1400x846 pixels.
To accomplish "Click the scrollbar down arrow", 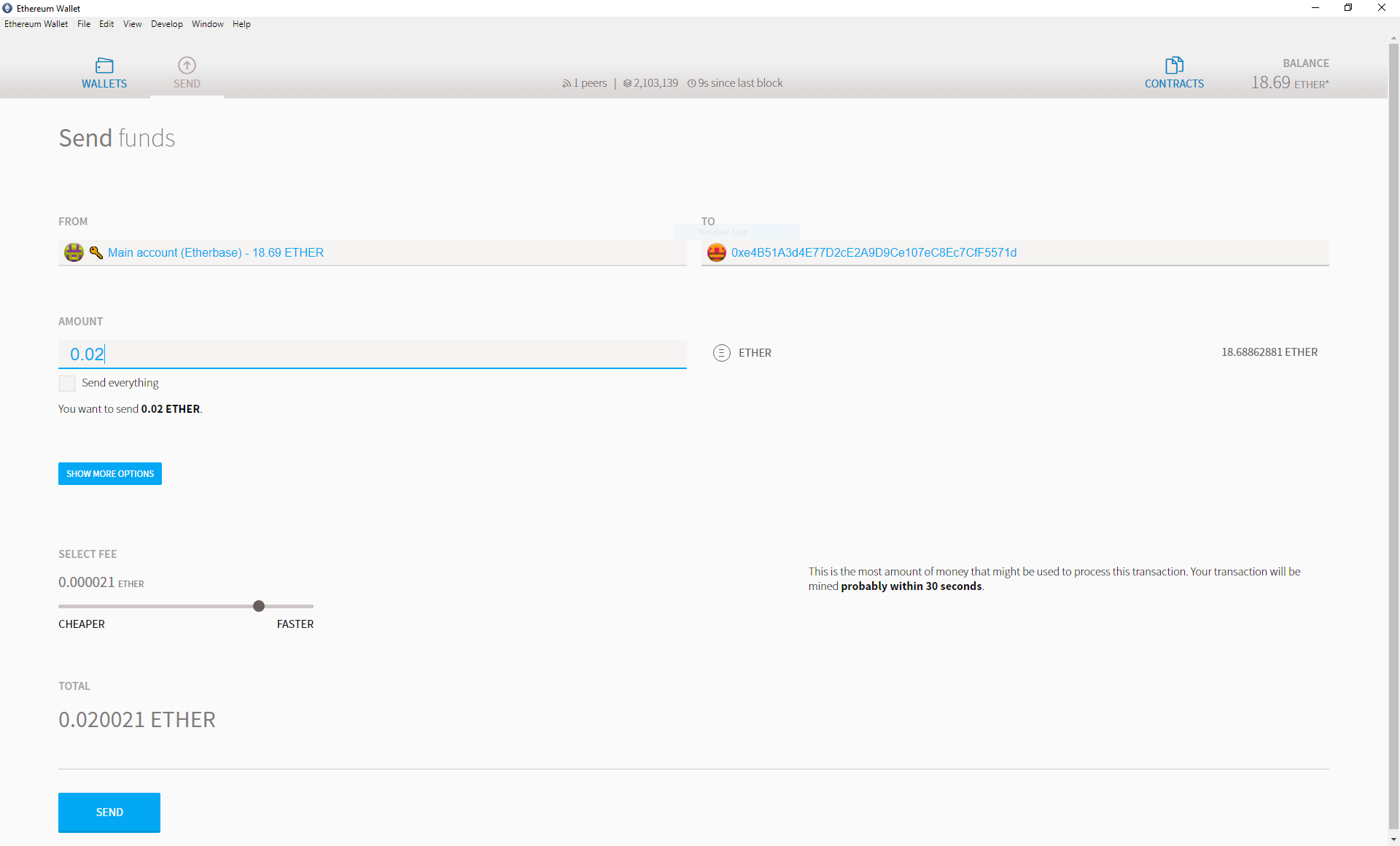I will click(x=1393, y=839).
